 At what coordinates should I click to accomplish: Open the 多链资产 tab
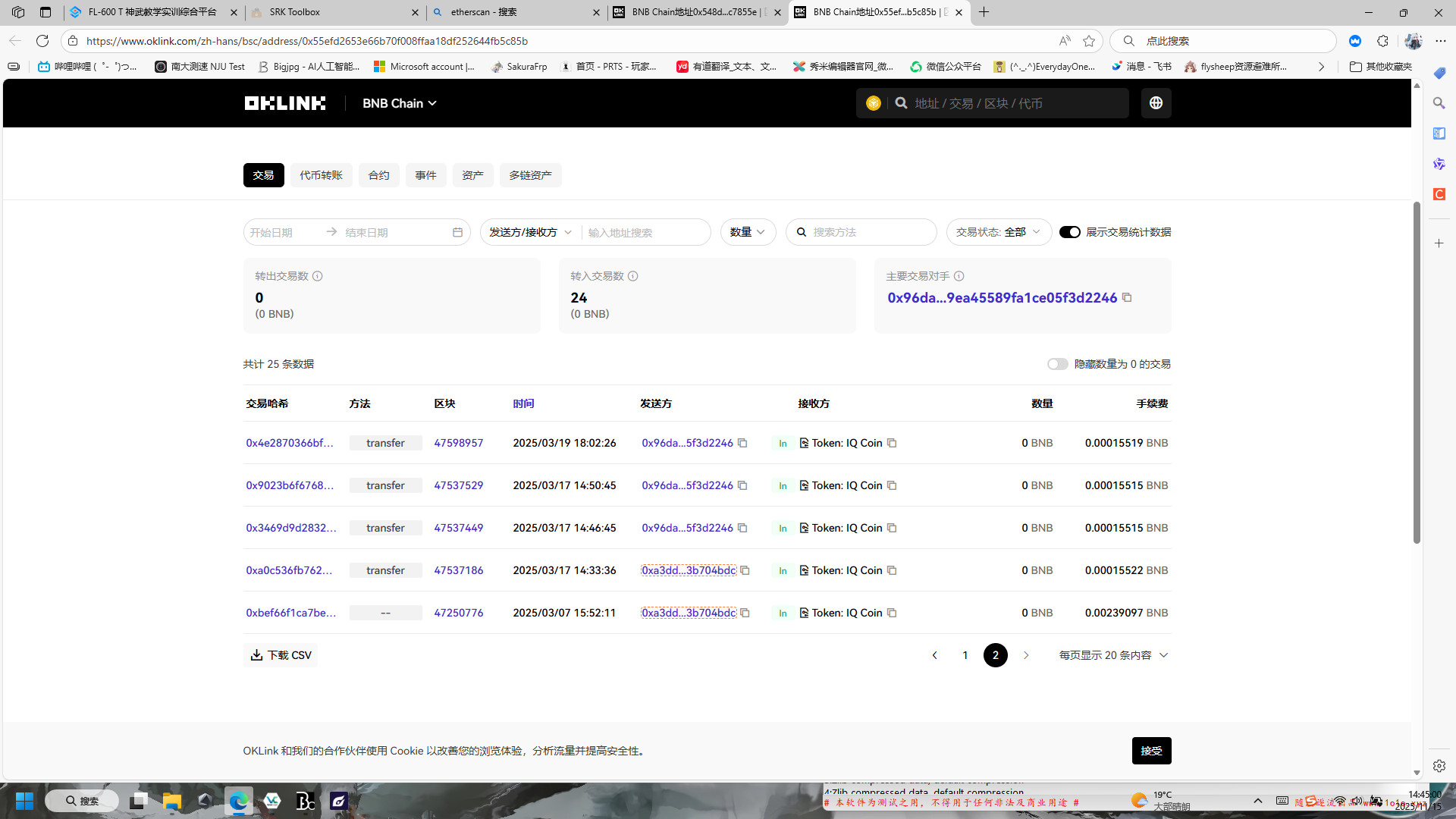(530, 175)
